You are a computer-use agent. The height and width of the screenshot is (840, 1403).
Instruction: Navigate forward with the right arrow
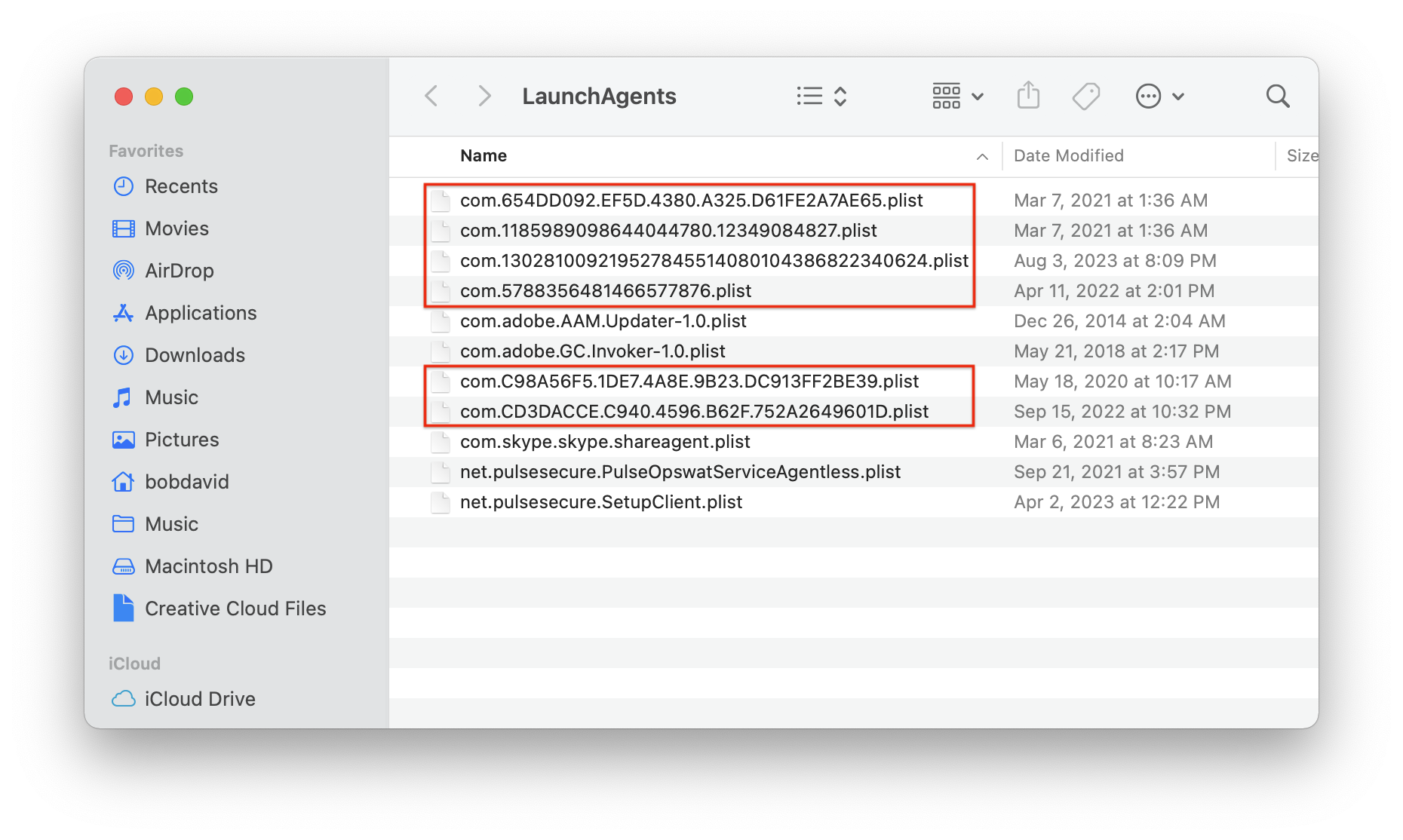(x=484, y=96)
